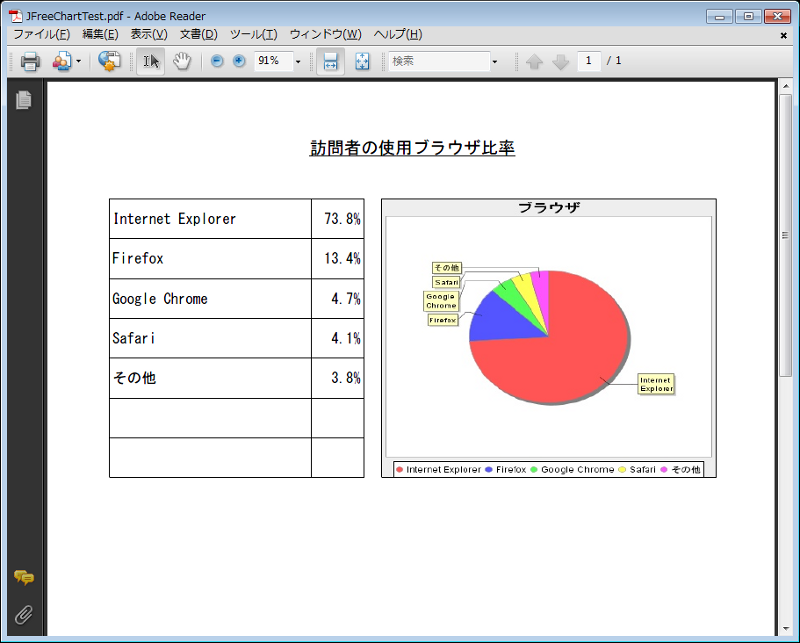This screenshot has width=800, height=643.
Task: Open the collaborate/share icon in toolbar
Action: [62, 61]
